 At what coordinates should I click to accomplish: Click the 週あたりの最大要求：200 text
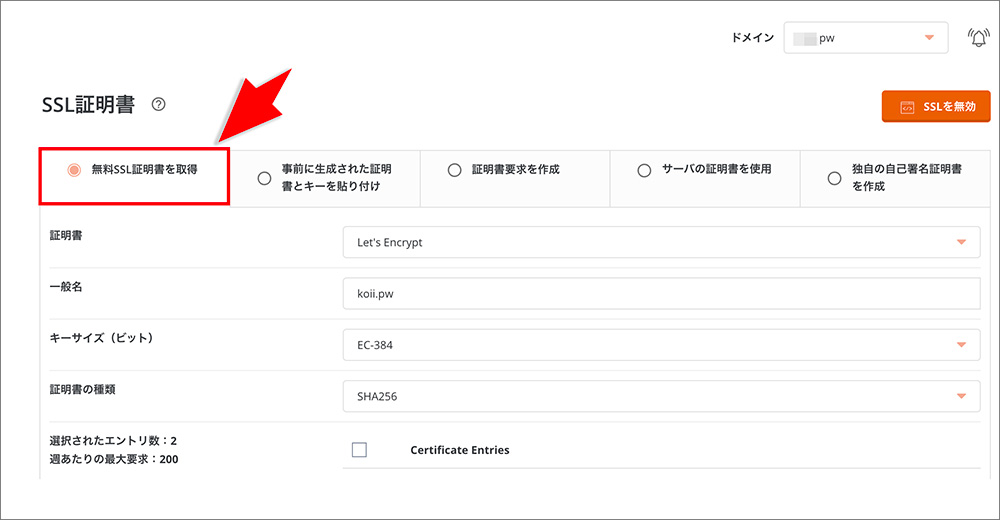(x=114, y=459)
